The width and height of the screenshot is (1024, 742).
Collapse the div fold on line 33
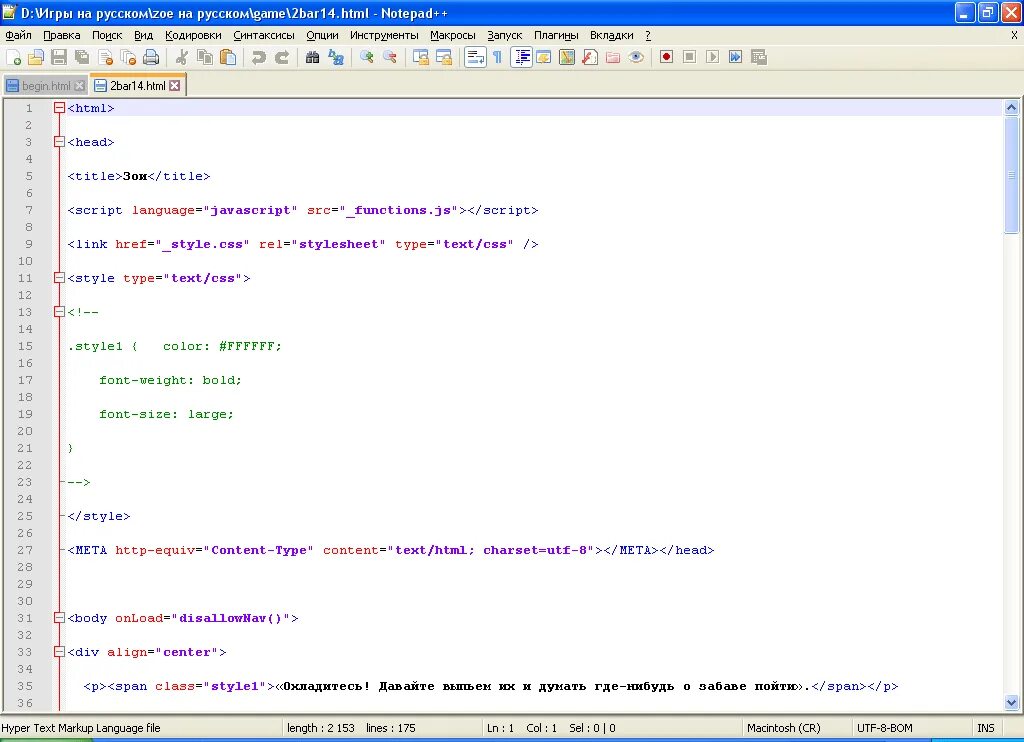pyautogui.click(x=59, y=651)
